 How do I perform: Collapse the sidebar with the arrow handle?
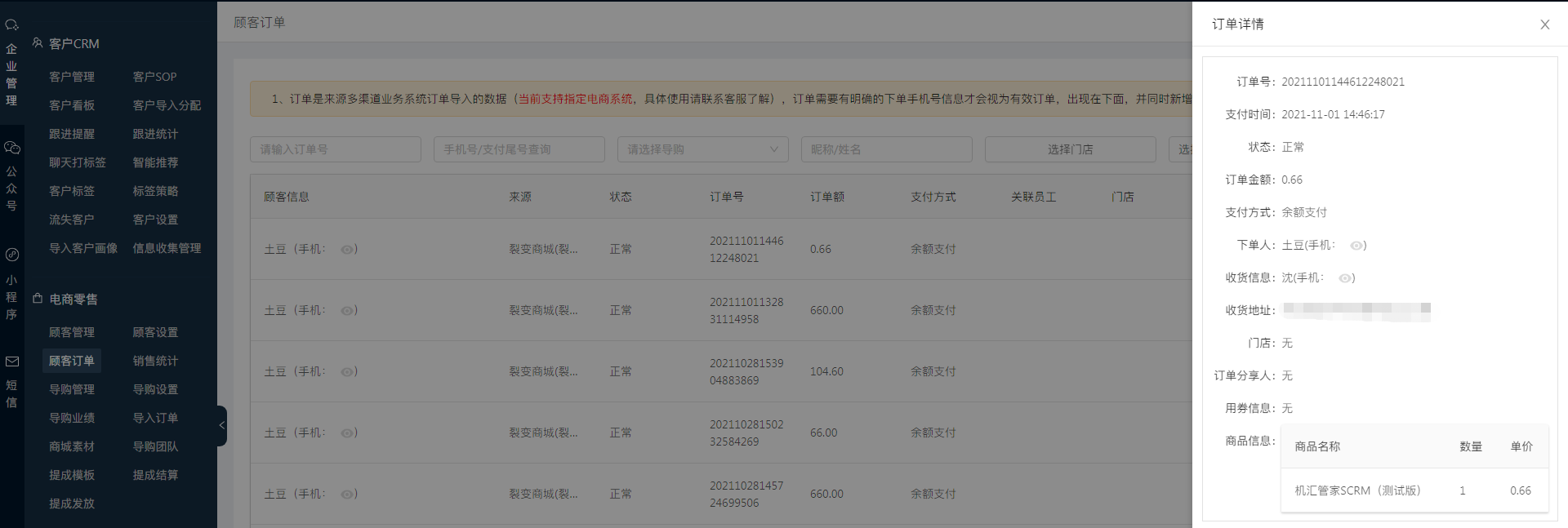click(x=221, y=426)
